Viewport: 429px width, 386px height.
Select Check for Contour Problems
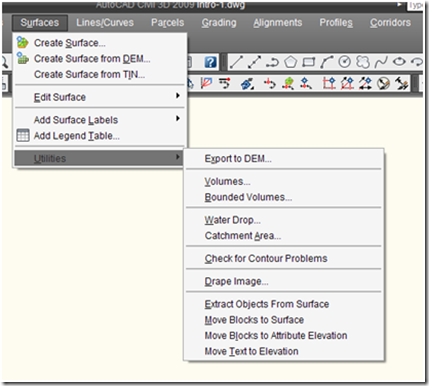click(284, 258)
